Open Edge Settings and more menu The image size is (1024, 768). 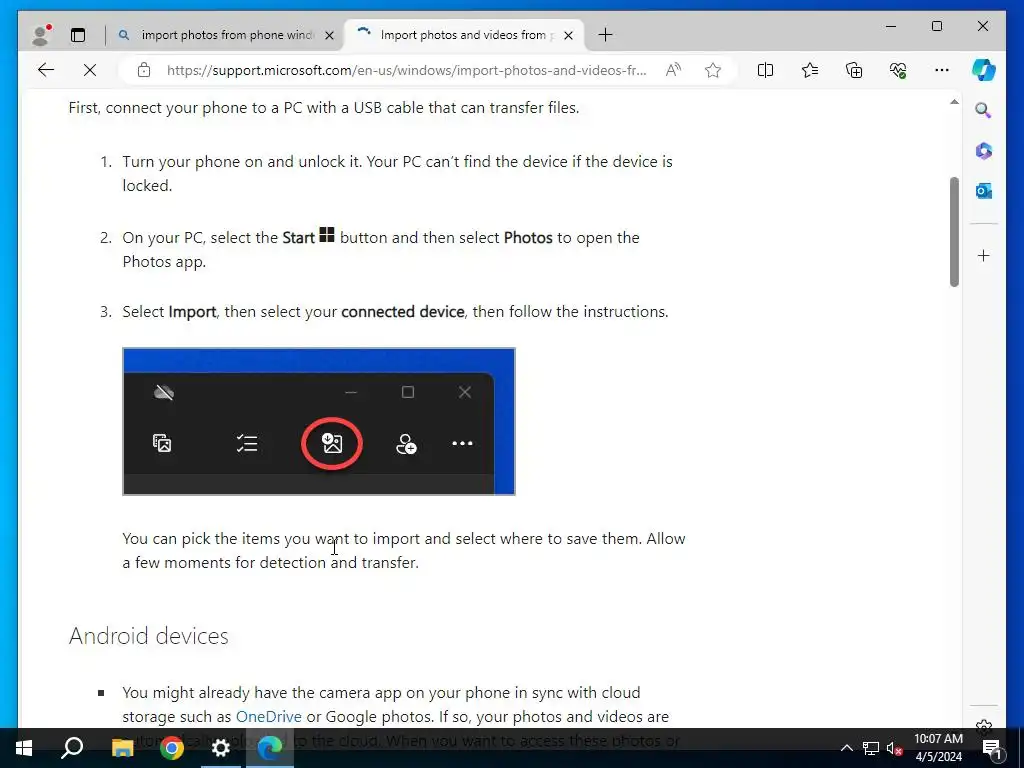[942, 70]
